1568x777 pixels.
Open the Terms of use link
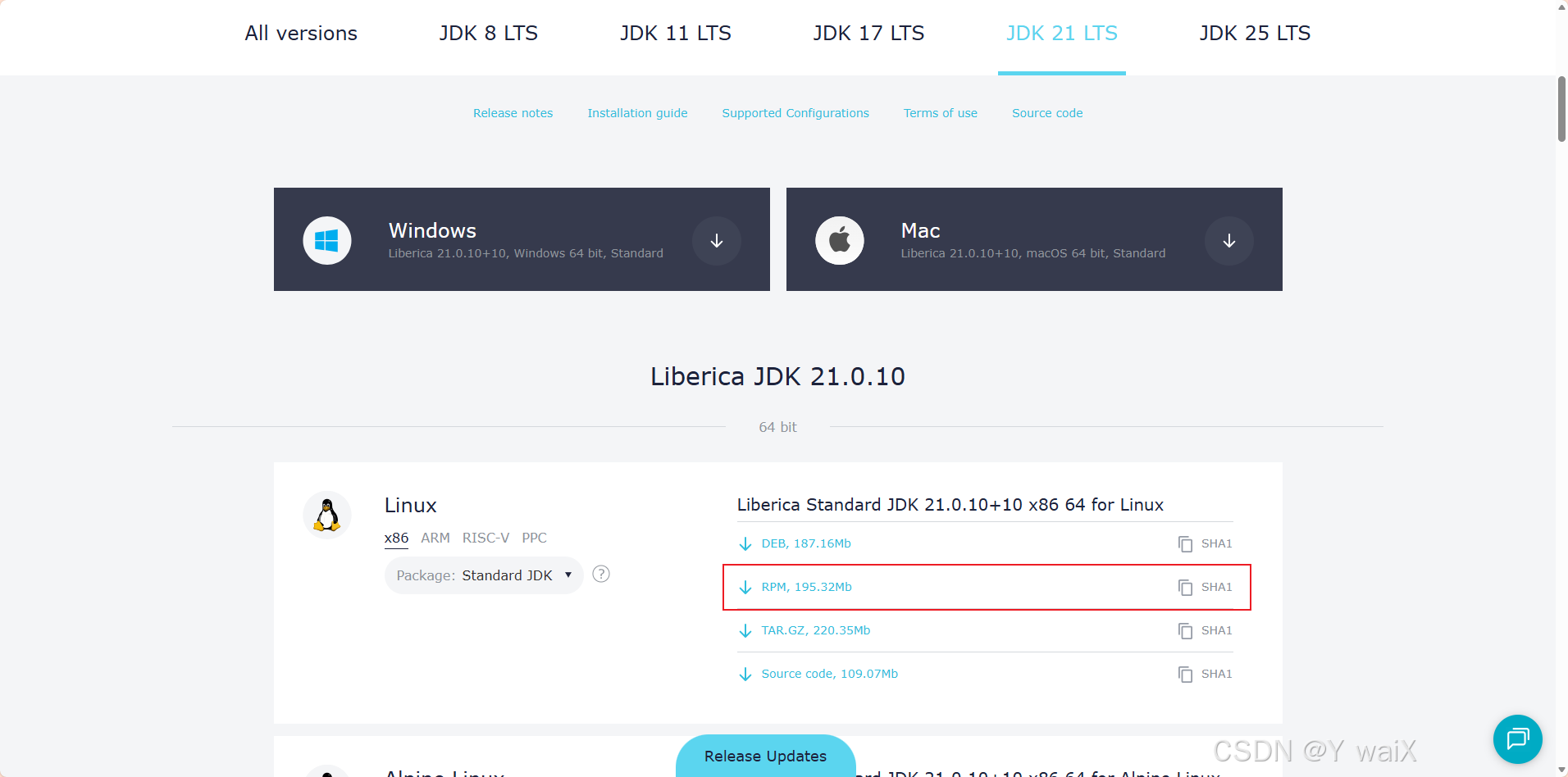pyautogui.click(x=941, y=113)
